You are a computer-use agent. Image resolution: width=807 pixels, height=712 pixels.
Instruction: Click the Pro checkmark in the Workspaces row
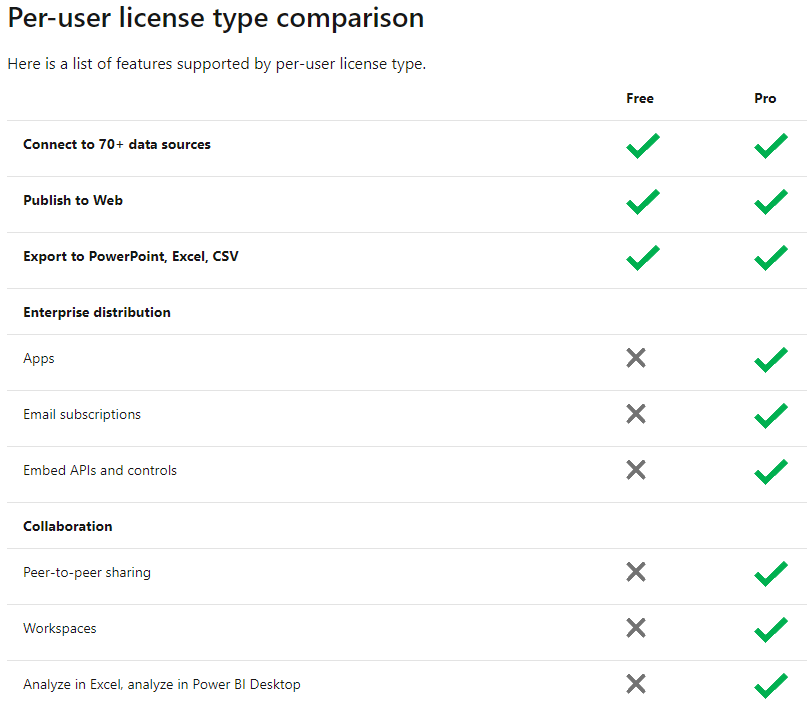point(771,630)
